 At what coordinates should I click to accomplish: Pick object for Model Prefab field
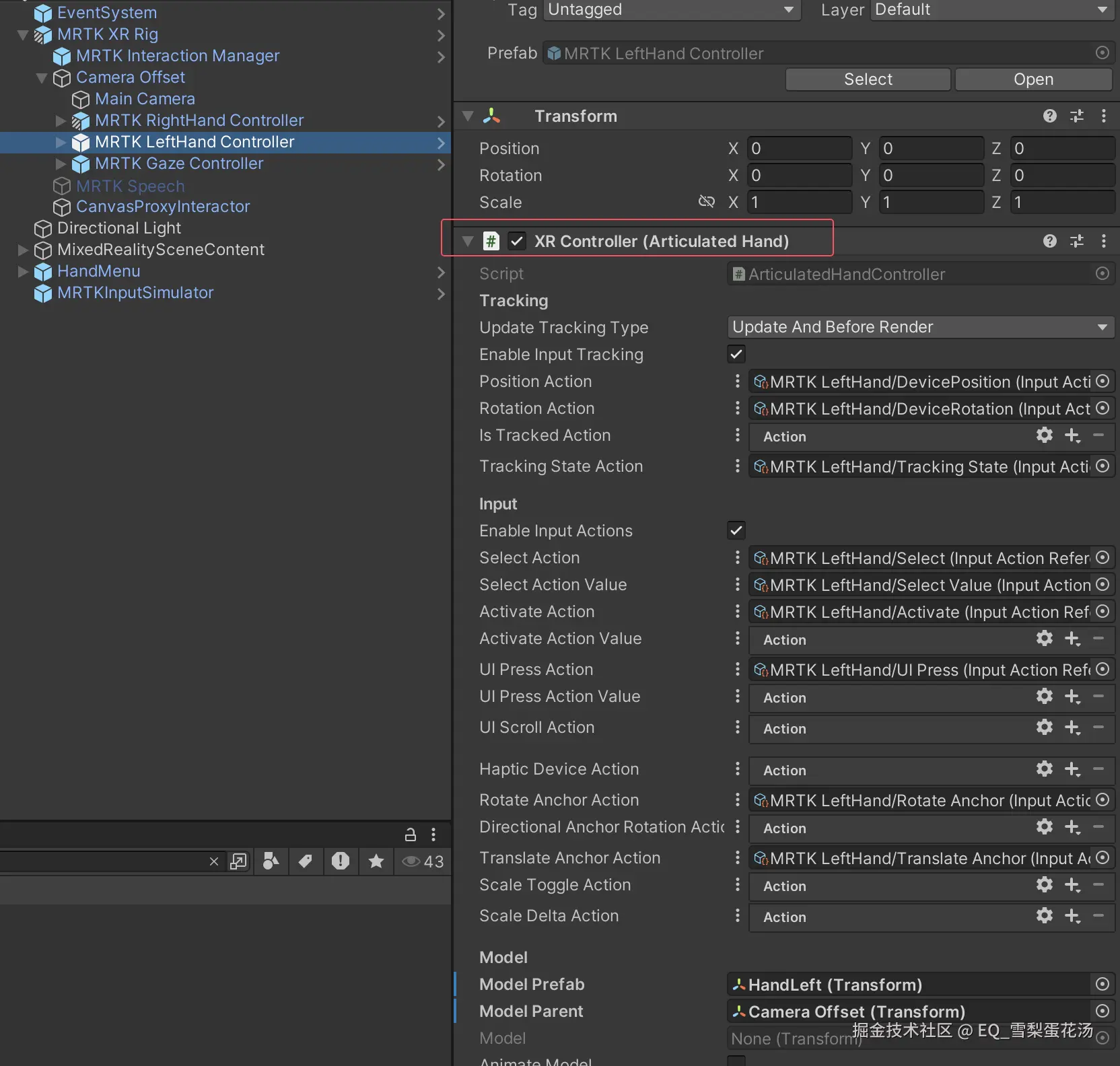point(1102,984)
